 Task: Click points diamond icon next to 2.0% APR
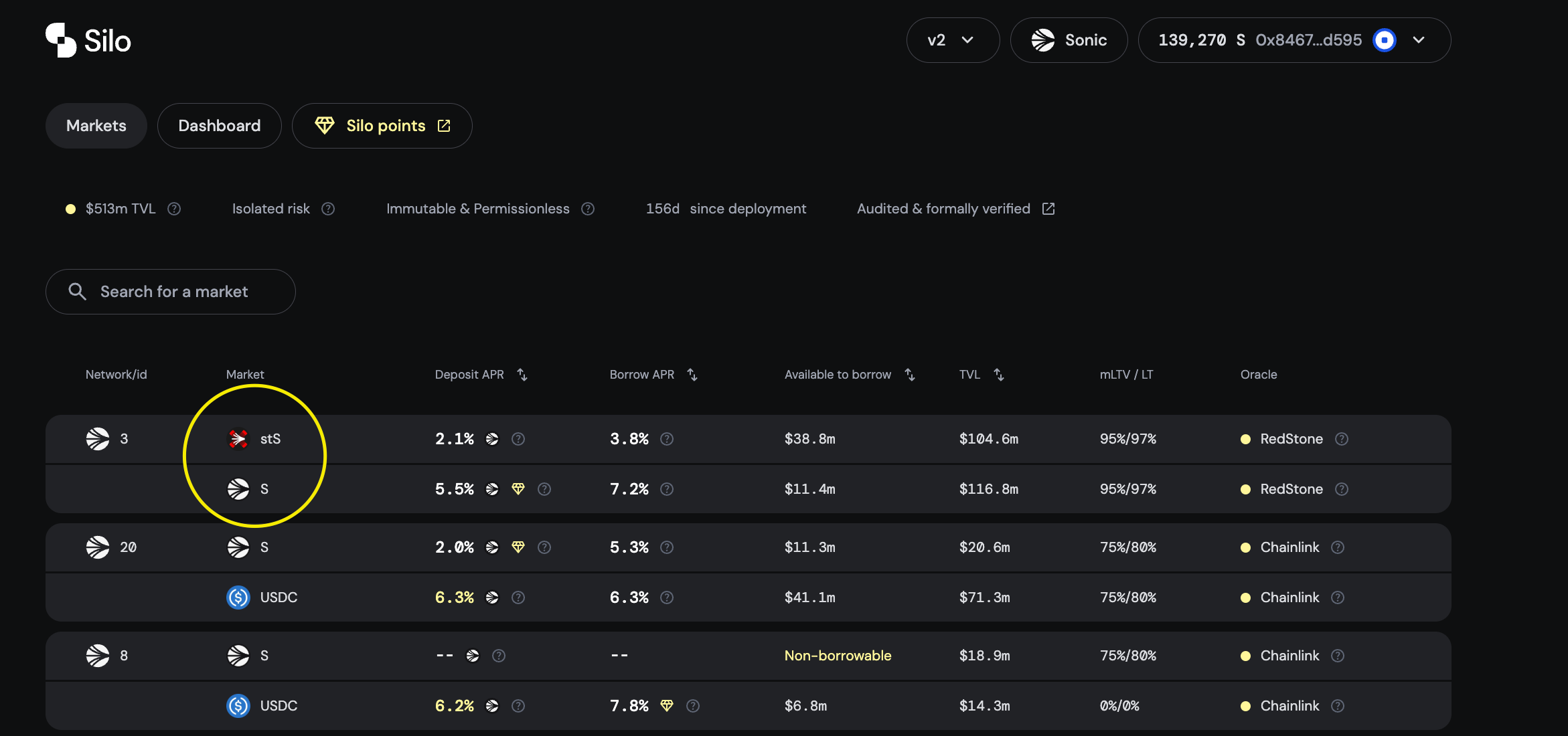point(518,547)
